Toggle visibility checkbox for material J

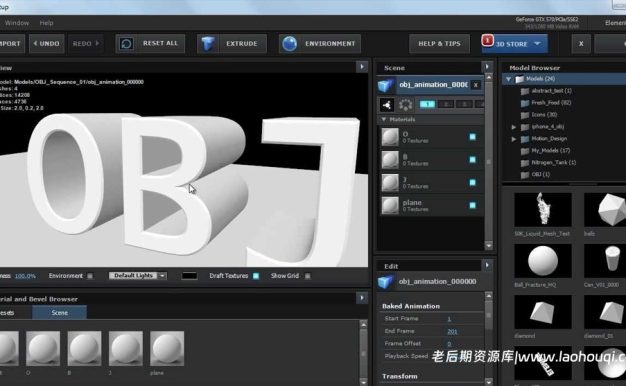click(473, 182)
